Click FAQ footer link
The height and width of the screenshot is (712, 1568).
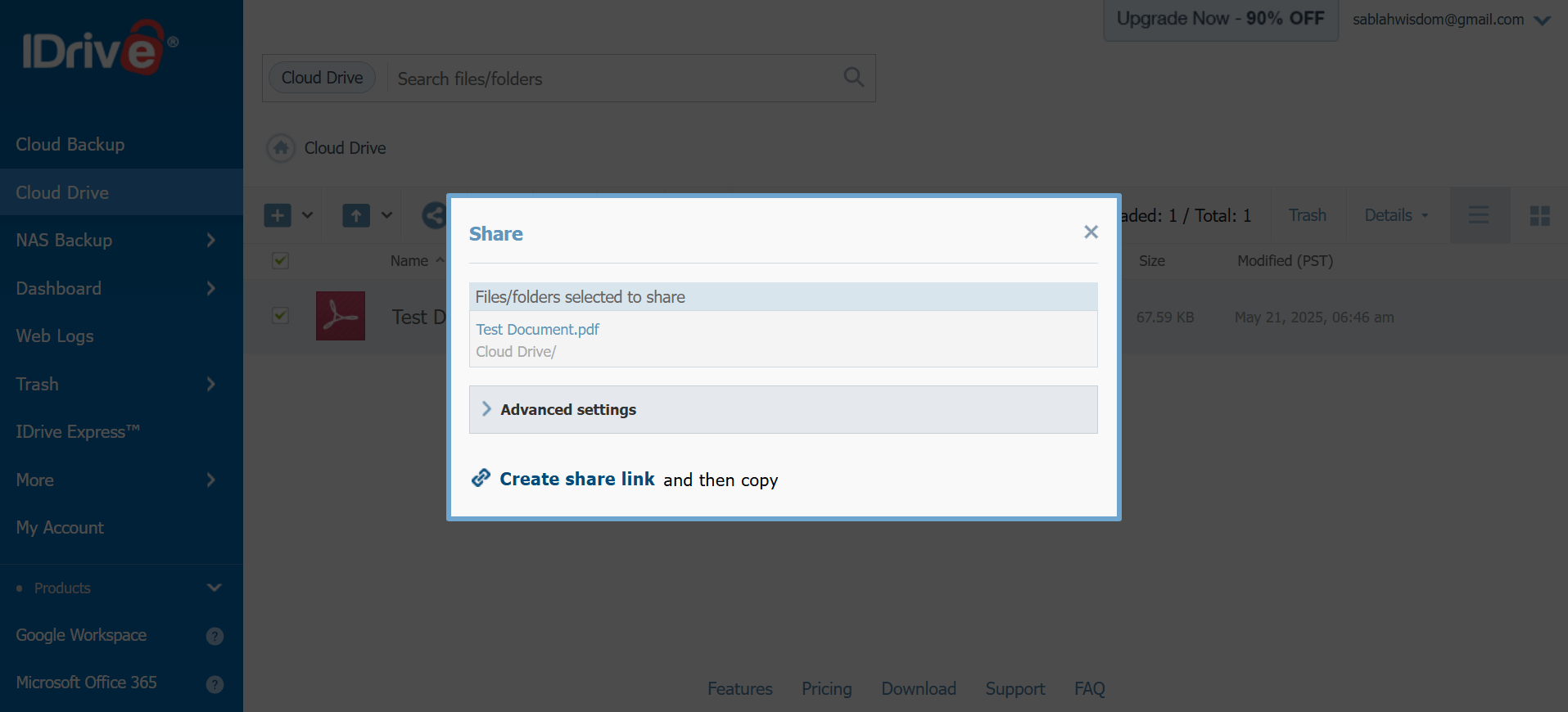pos(1089,689)
